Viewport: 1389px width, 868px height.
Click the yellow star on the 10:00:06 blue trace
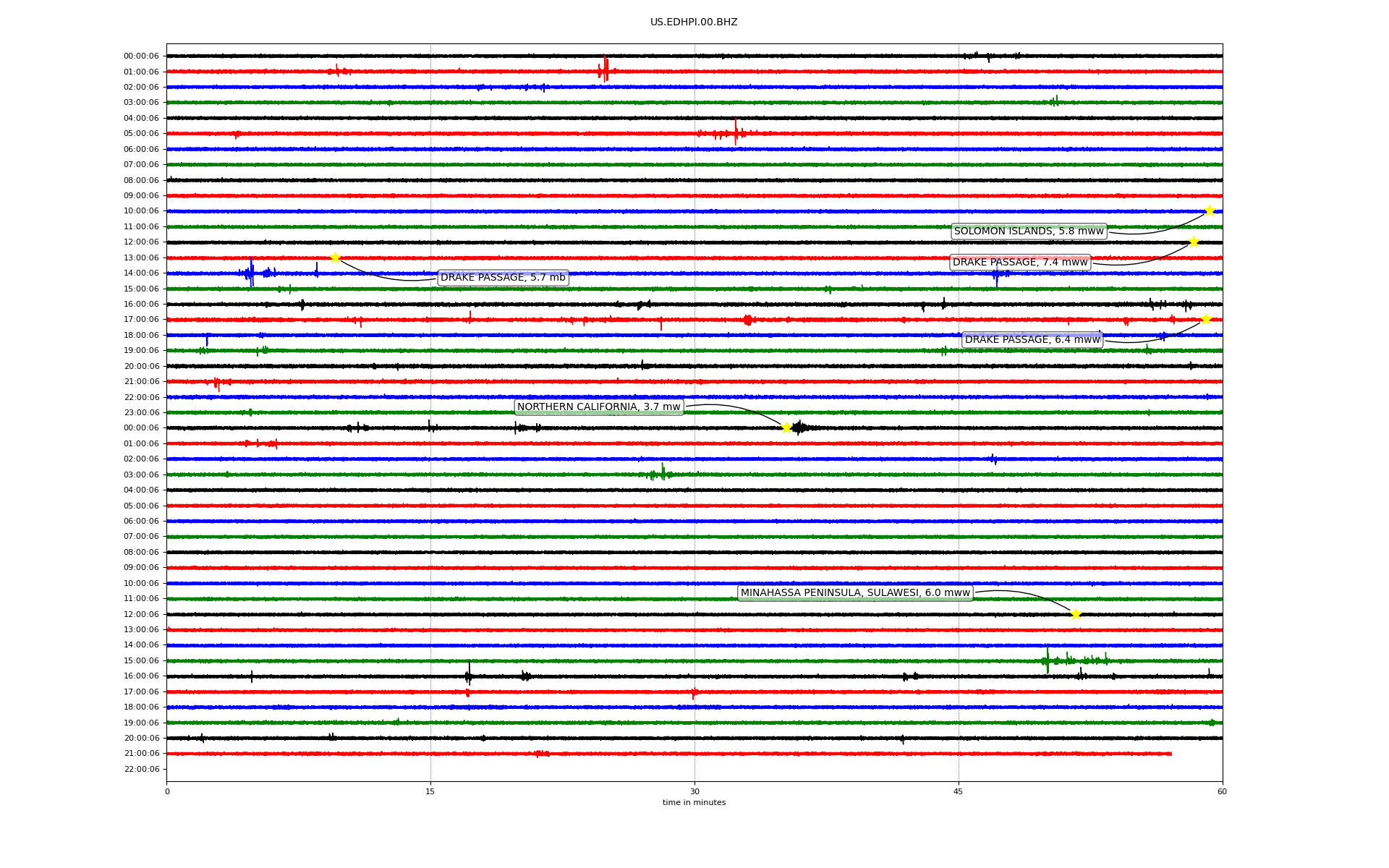[x=1209, y=210]
